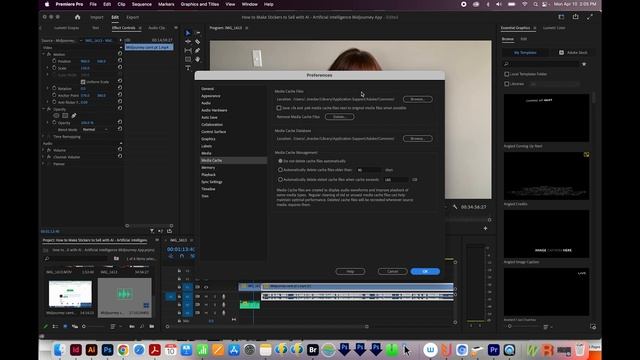This screenshot has width=640, height=360.
Task: Enable saving cache files next to originals
Action: [x=279, y=108]
